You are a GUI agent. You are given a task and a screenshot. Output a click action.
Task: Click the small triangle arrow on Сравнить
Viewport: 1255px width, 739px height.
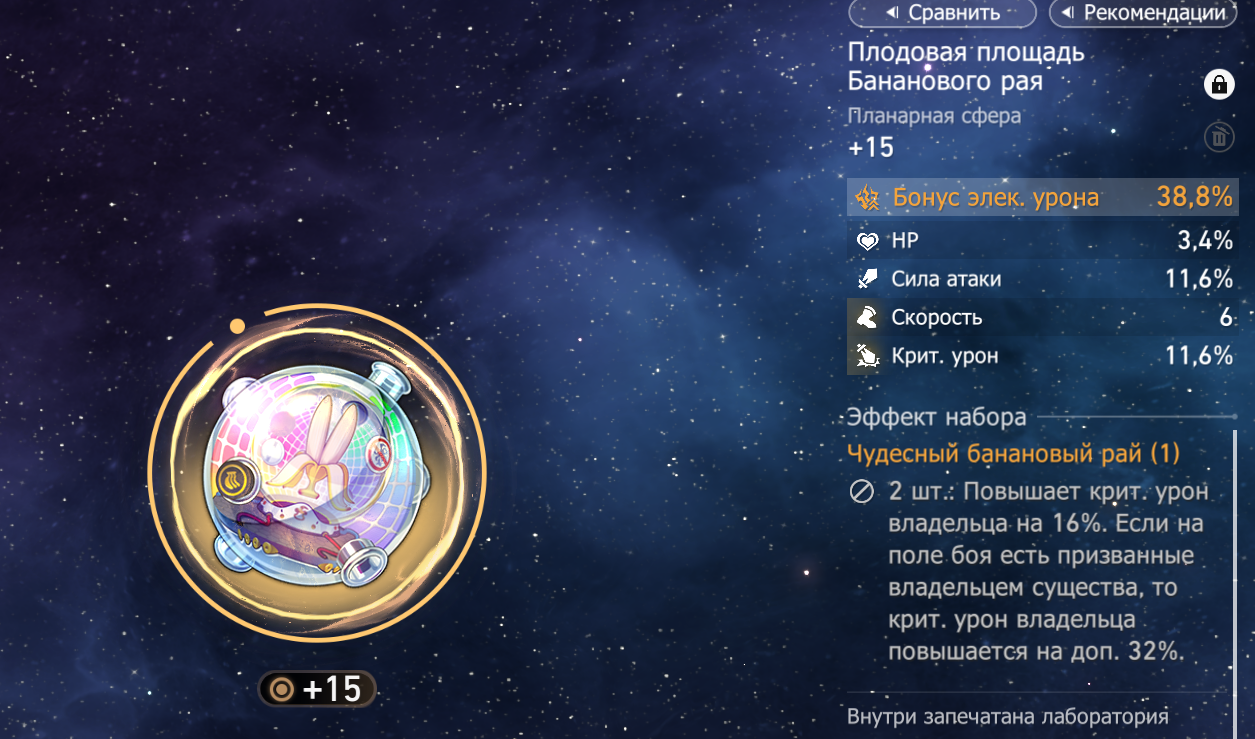891,13
